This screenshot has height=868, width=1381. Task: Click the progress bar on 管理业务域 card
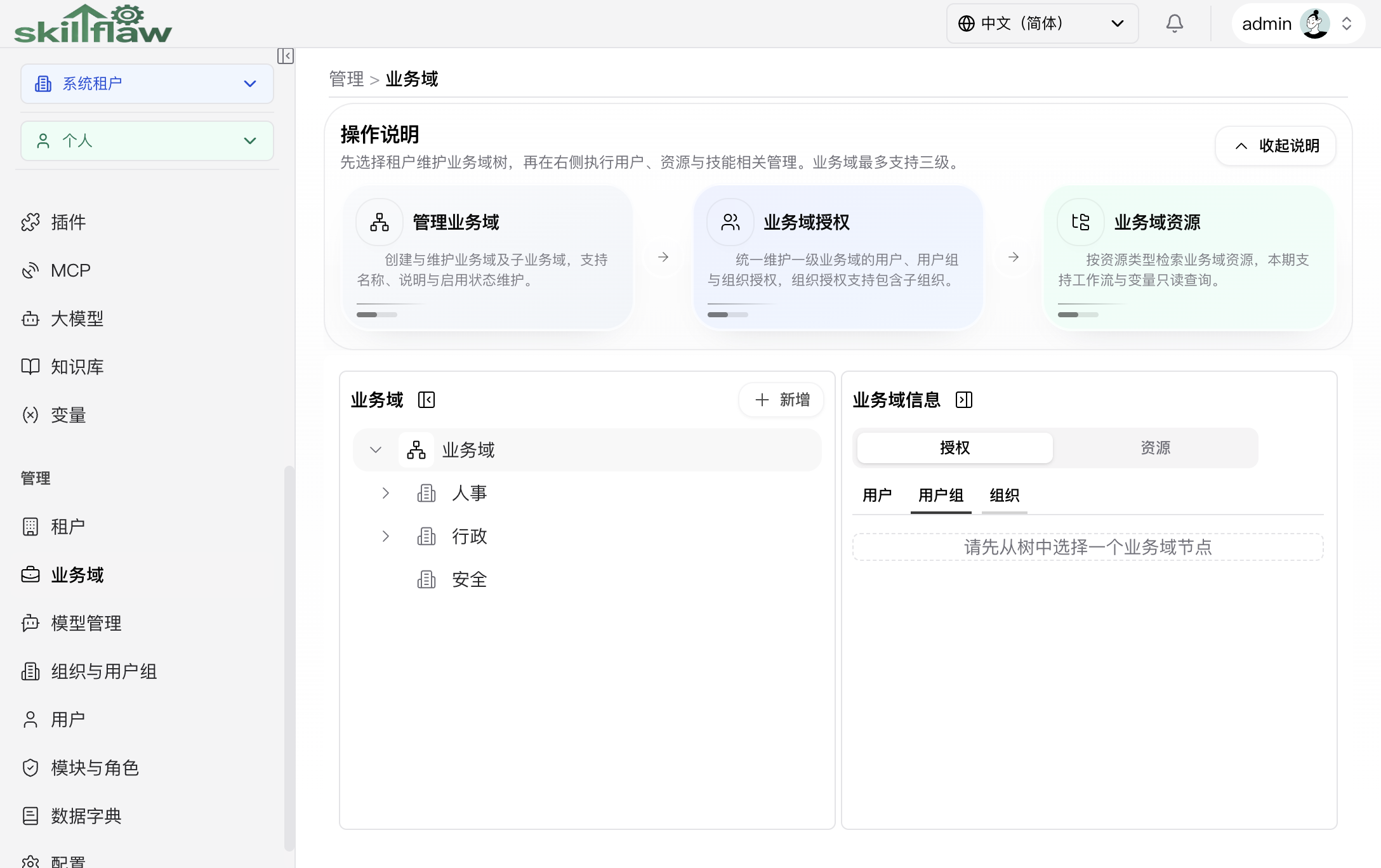pyautogui.click(x=377, y=315)
